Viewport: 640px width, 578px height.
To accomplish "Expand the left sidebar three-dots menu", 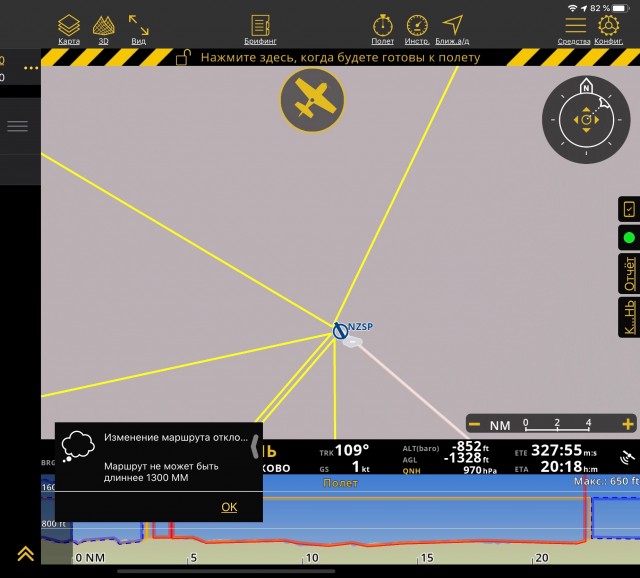I will click(x=31, y=68).
